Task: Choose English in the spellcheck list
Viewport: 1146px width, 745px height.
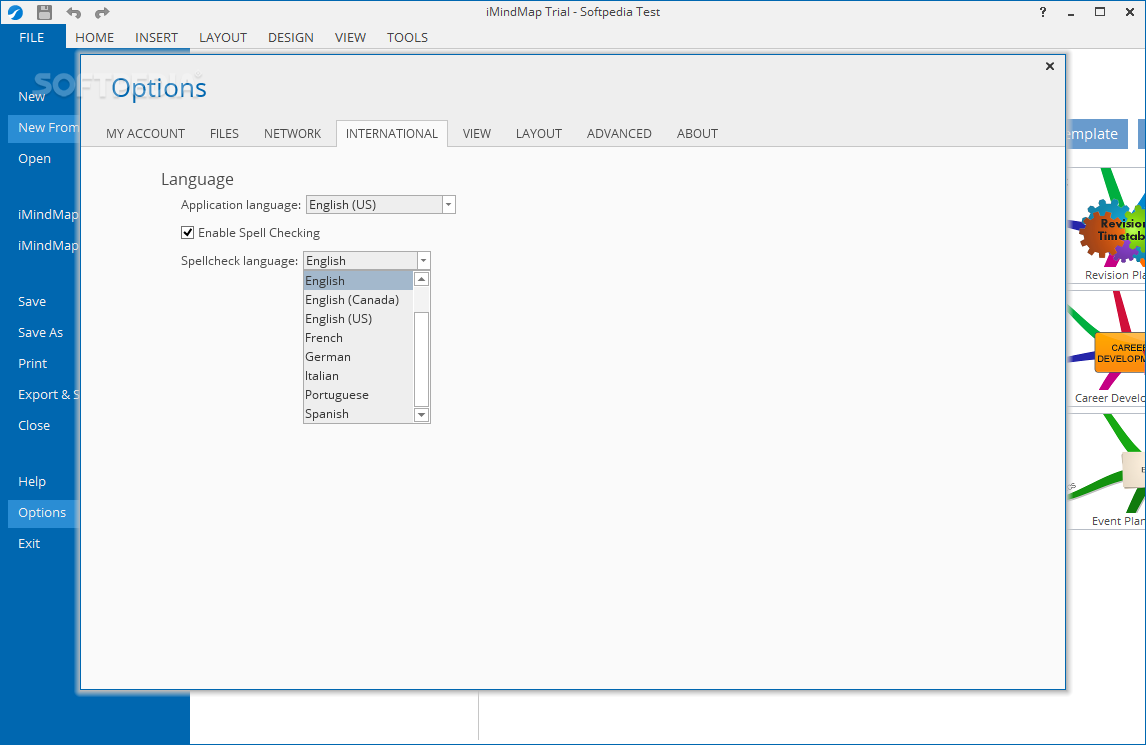Action: click(x=358, y=281)
